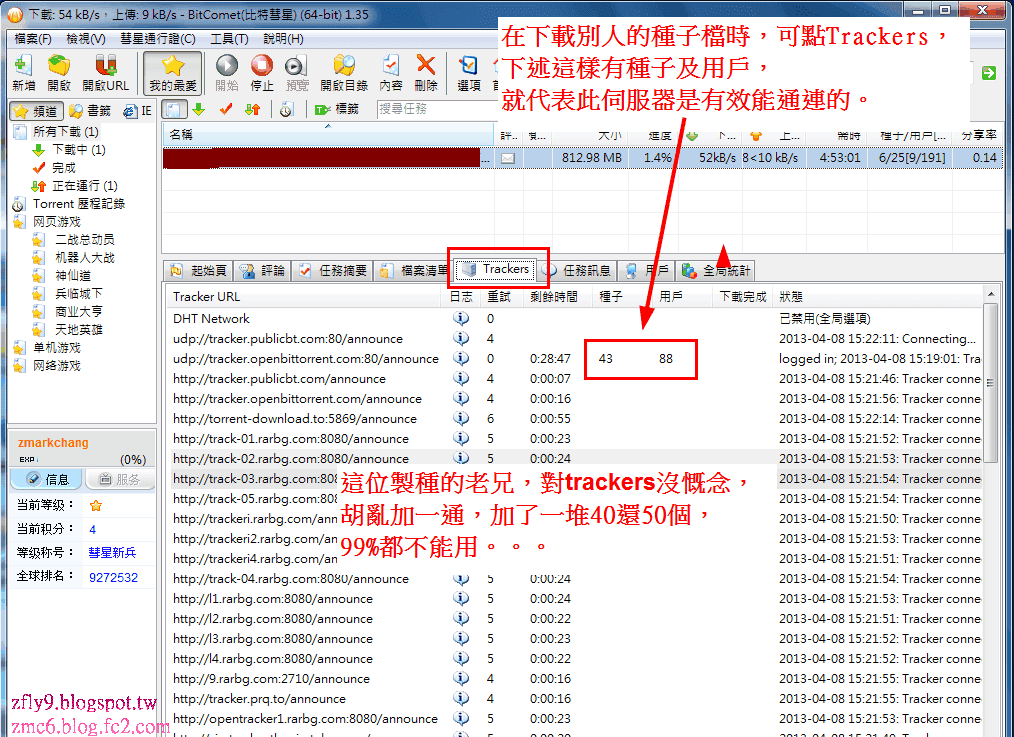This screenshot has width=1014, height=737.
Task: Open the 說明(H) menu
Action: click(283, 39)
